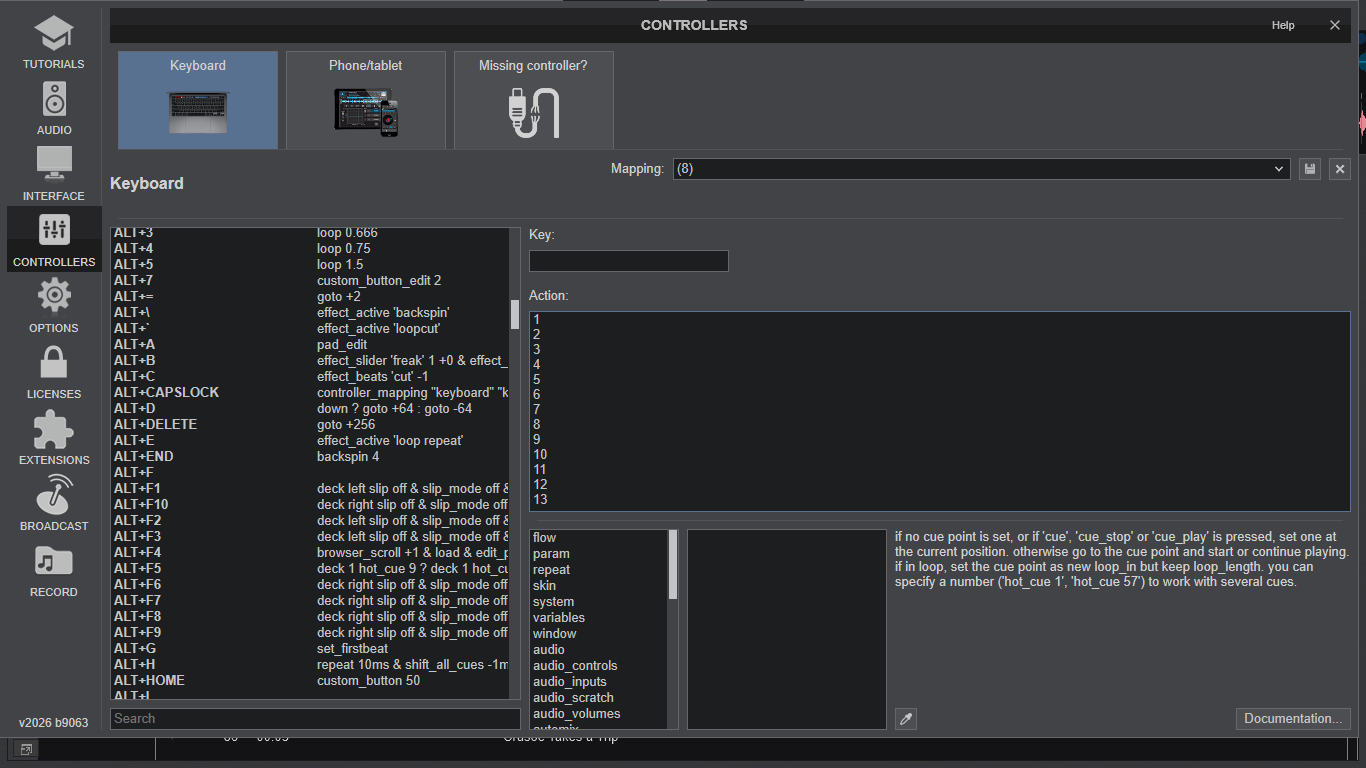Open the Tutorials section
The image size is (1366, 768).
[x=54, y=43]
